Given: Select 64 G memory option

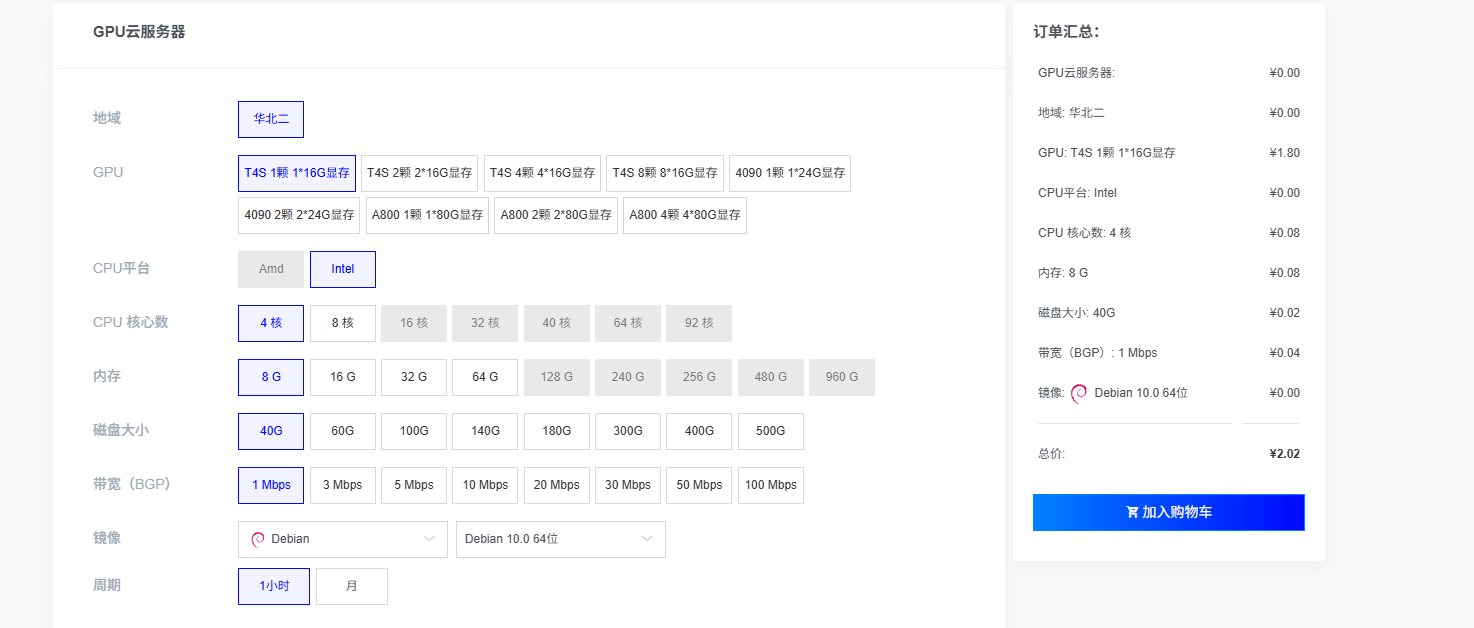Looking at the screenshot, I should [485, 377].
